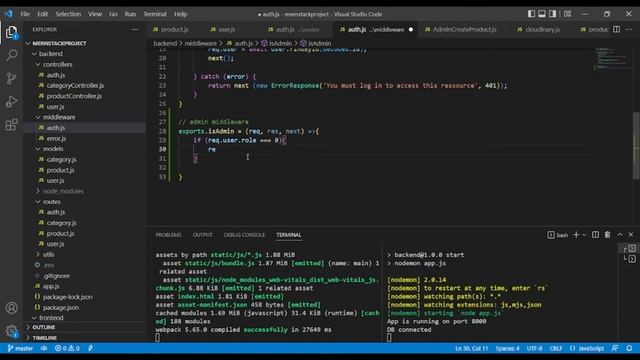640x360 pixels.
Task: Expand the TIMELINE section
Action: 44,338
